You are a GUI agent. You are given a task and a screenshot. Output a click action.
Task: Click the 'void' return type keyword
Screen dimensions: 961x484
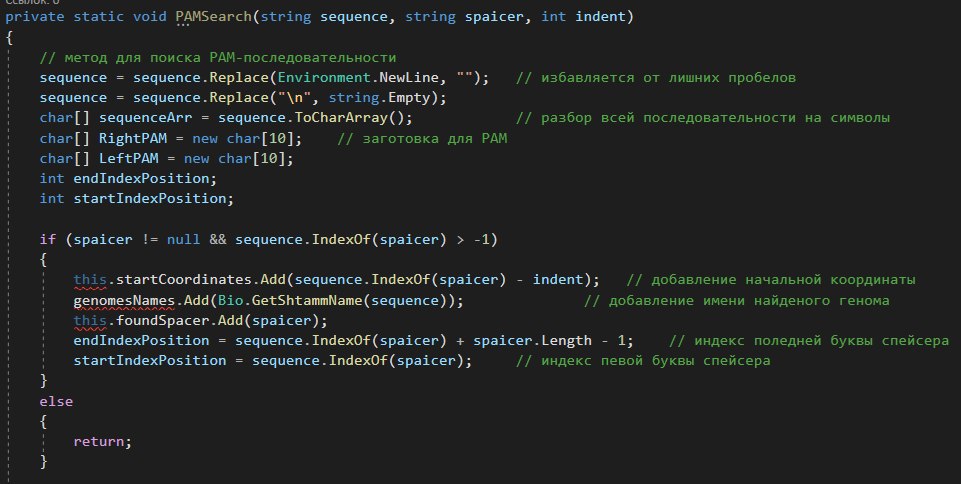(150, 17)
